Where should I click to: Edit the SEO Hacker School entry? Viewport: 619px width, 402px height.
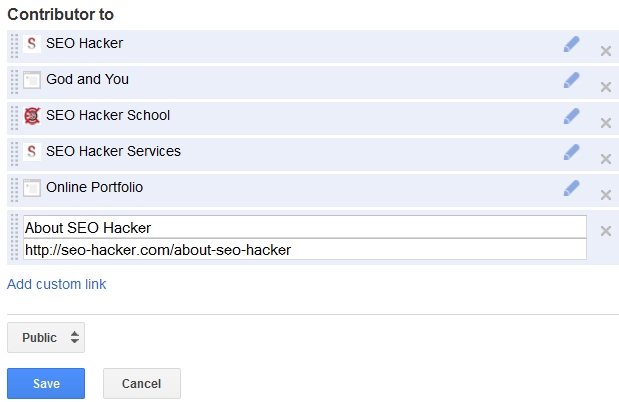571,116
